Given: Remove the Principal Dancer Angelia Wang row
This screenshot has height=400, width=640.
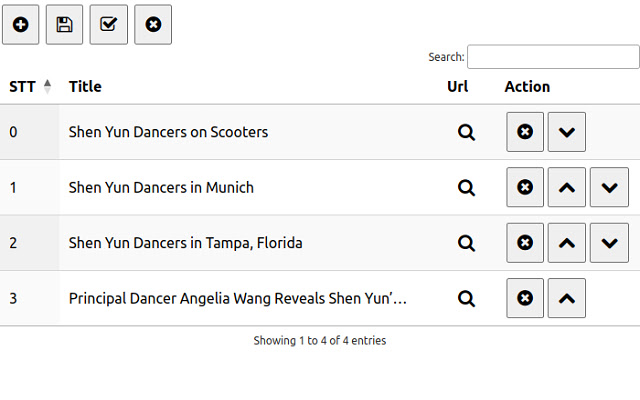Looking at the screenshot, I should pyautogui.click(x=525, y=298).
